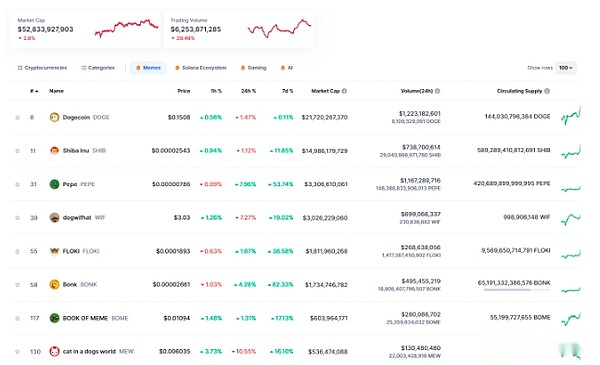This screenshot has width=600, height=365.
Task: Open cat in a dogs world link
Action: pyautogui.click(x=89, y=351)
